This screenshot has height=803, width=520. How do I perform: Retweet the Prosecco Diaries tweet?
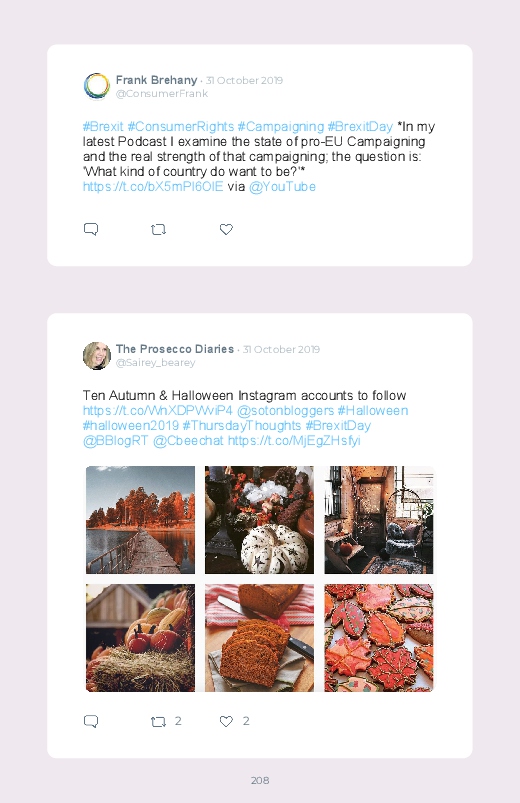[x=158, y=722]
